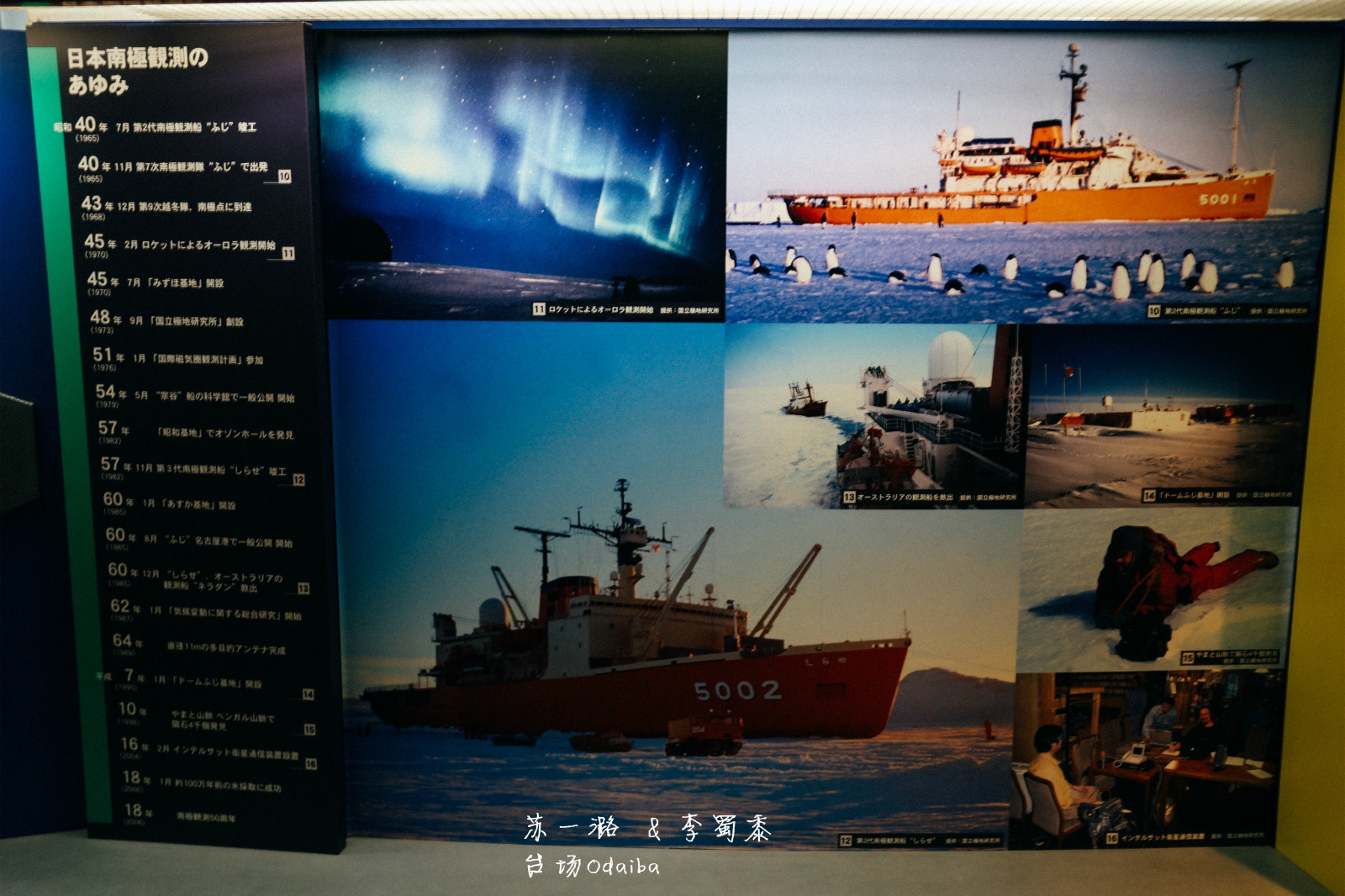The width and height of the screenshot is (1345, 896).
Task: Click the number 11 marker in the timeline
Action: pyautogui.click(x=288, y=254)
